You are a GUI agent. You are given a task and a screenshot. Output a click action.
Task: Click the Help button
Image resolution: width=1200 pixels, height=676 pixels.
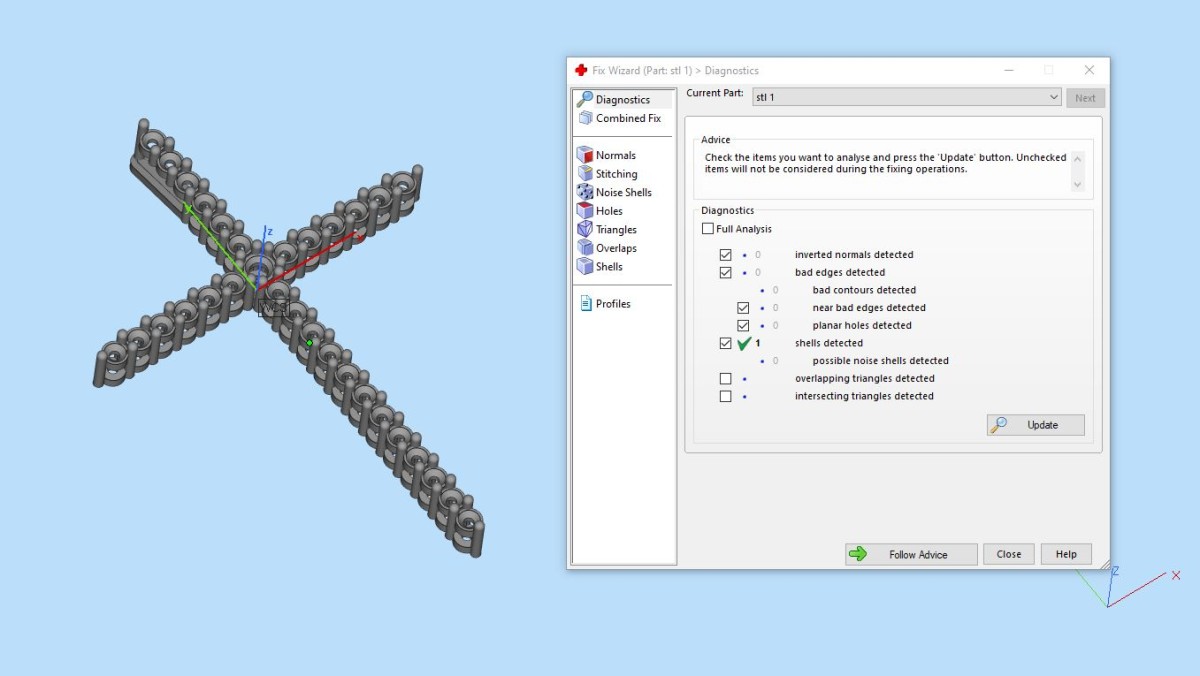coord(1066,554)
